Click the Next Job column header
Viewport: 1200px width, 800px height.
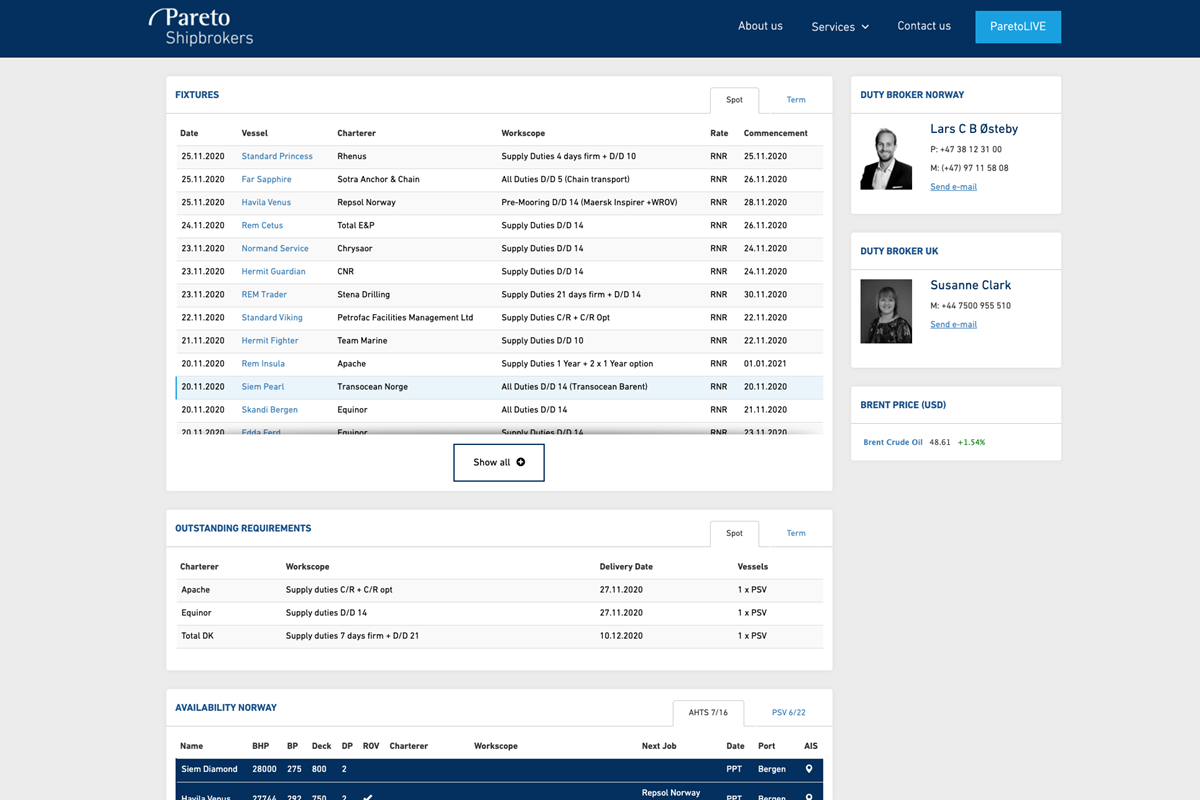tap(659, 746)
